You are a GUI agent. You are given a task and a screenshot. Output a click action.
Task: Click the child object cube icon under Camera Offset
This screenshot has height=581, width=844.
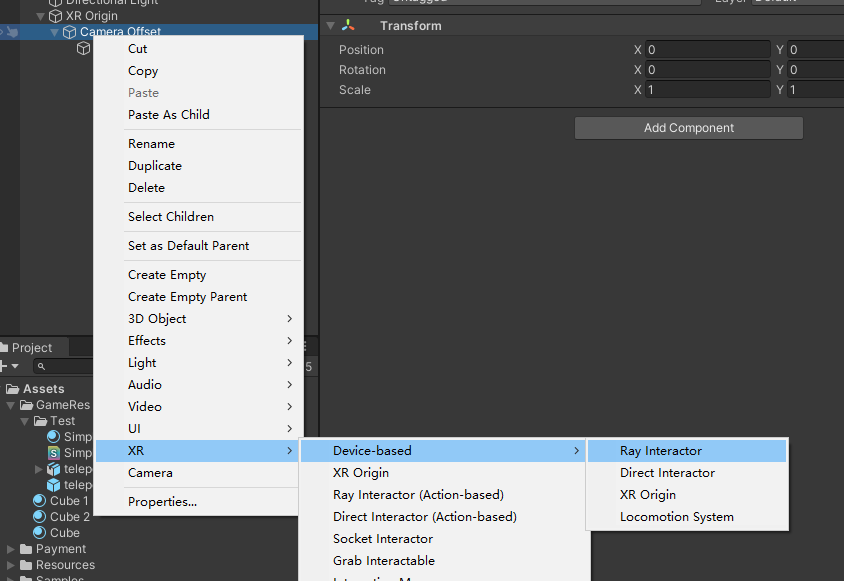point(83,48)
